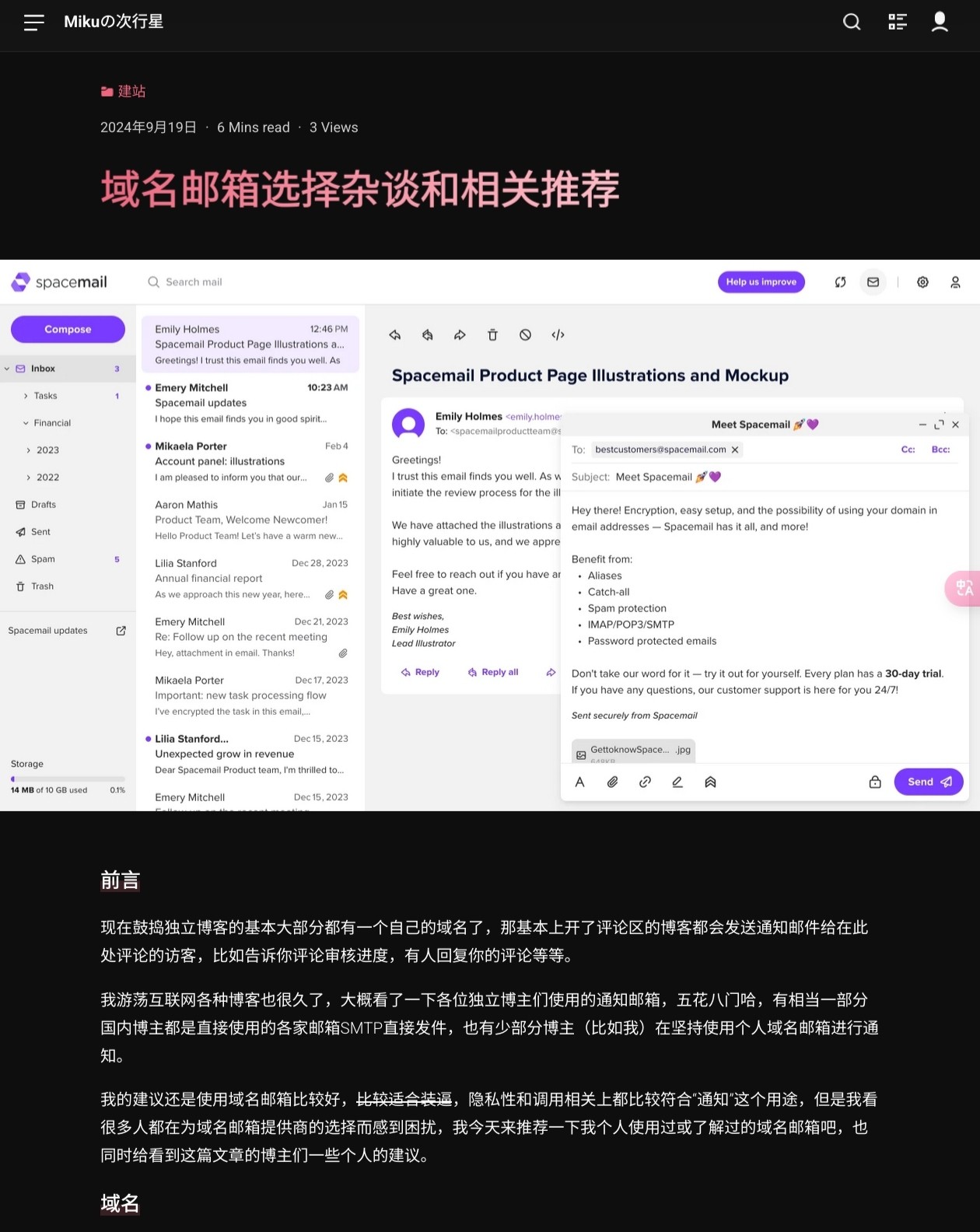Click the Help us improve button
Viewport: 980px width, 1232px height.
(761, 282)
